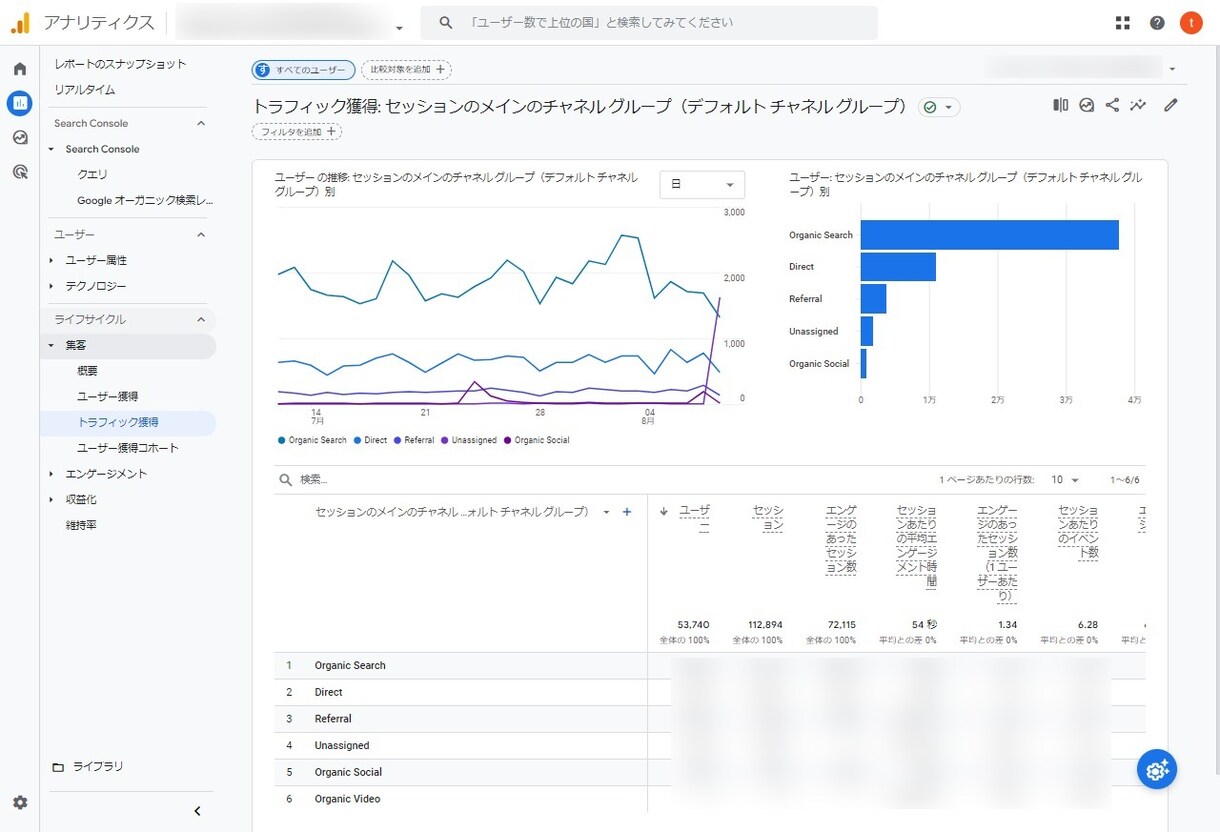Open the Help question mark icon
The width and height of the screenshot is (1220, 832).
click(1157, 23)
